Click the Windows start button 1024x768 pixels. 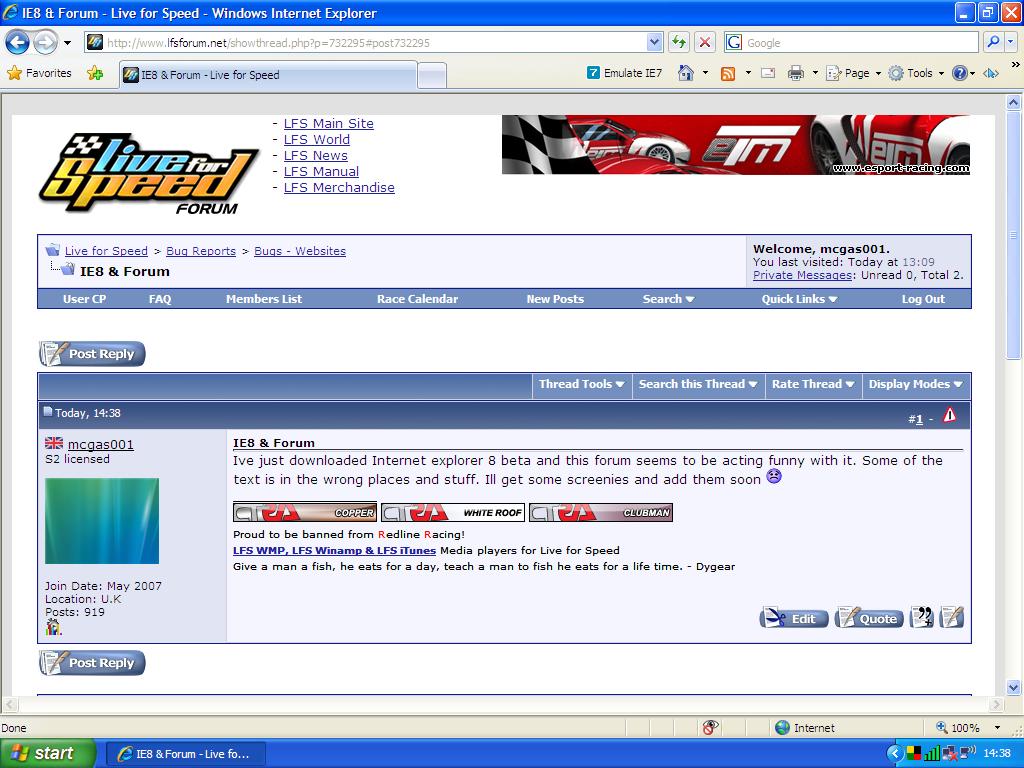coord(47,753)
